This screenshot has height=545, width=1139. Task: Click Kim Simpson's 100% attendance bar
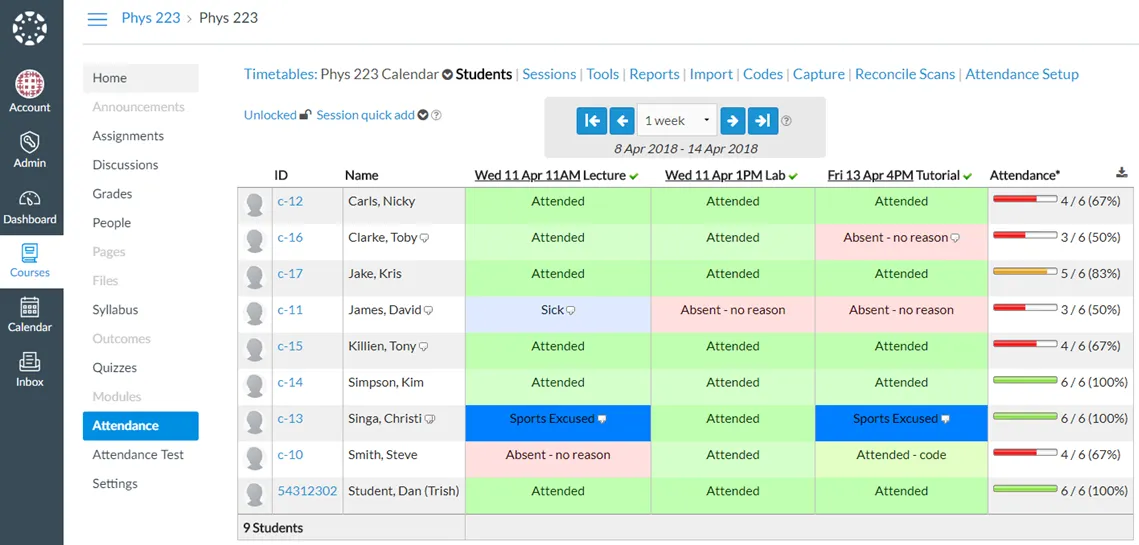pos(1025,379)
